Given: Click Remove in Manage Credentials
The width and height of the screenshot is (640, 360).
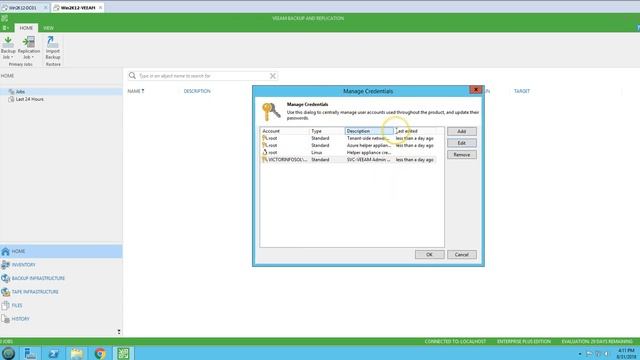Looking at the screenshot, I should (462, 155).
